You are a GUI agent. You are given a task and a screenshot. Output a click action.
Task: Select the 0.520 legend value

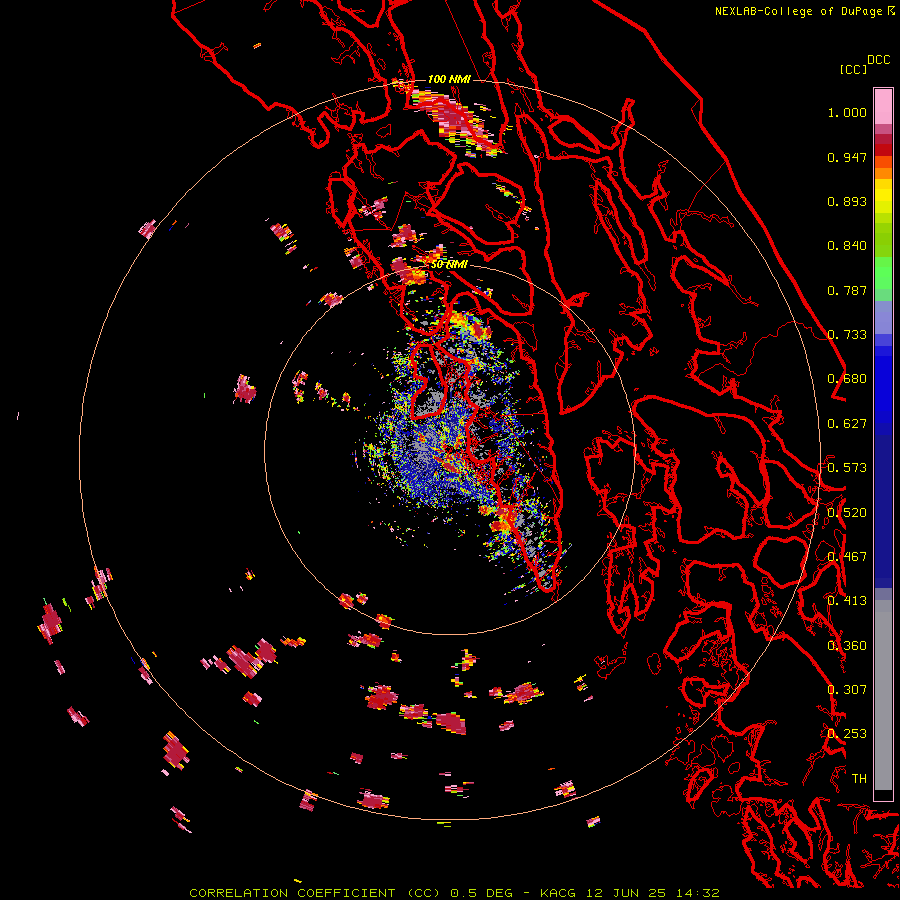pyautogui.click(x=847, y=513)
